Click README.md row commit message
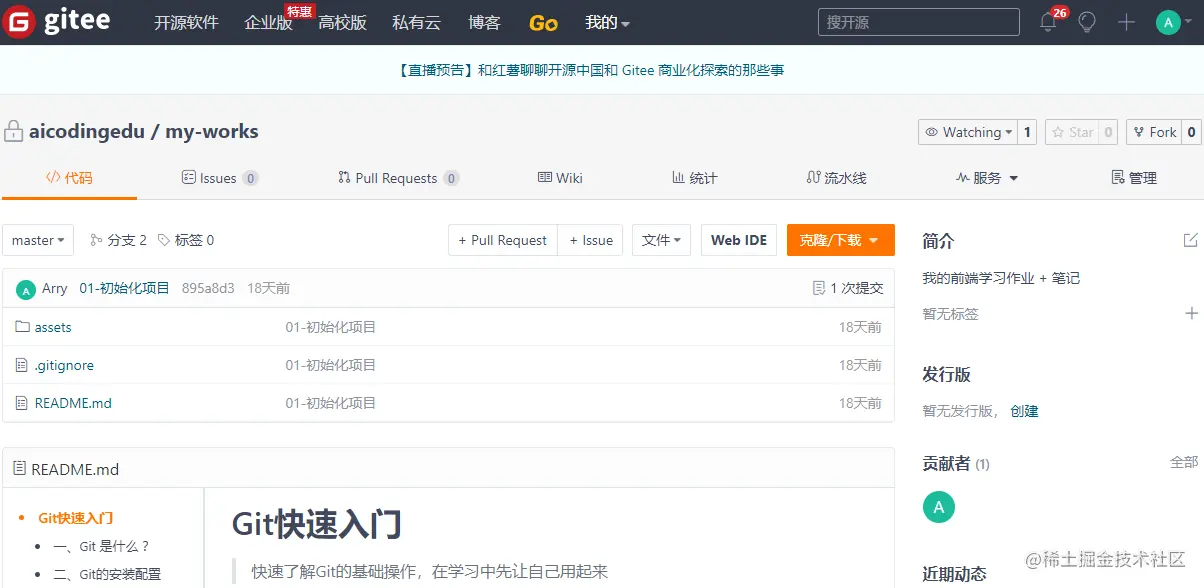1204x588 pixels. coord(331,403)
